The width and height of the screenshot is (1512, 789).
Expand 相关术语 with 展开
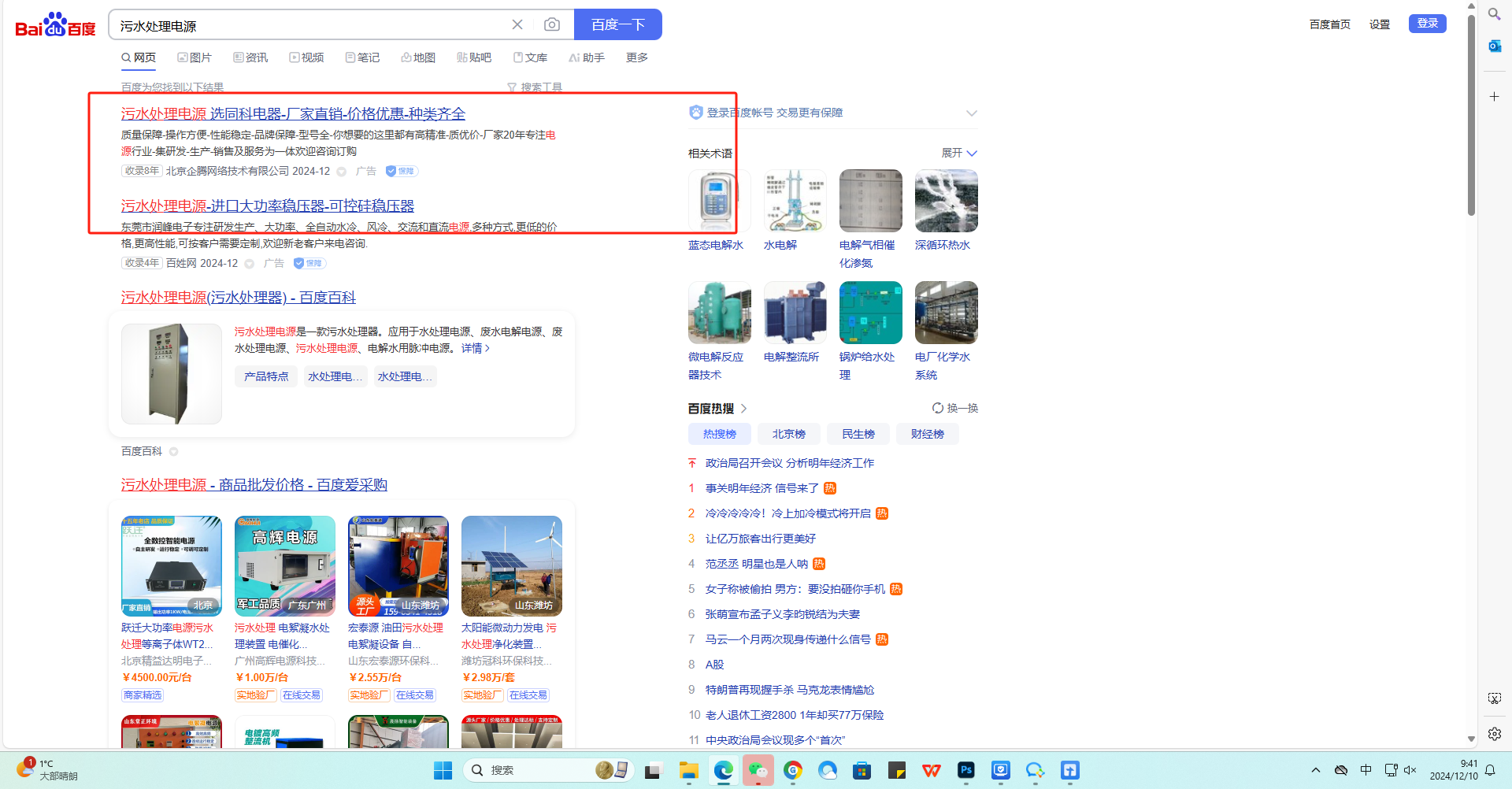(x=959, y=153)
